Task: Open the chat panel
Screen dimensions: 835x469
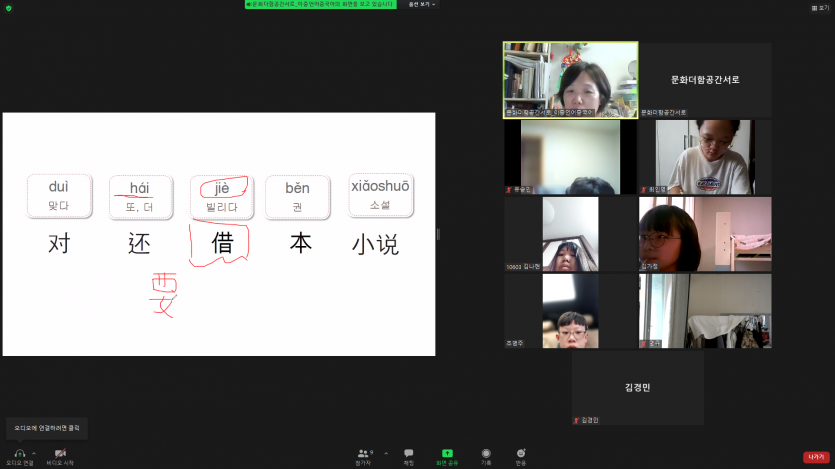Action: click(408, 454)
